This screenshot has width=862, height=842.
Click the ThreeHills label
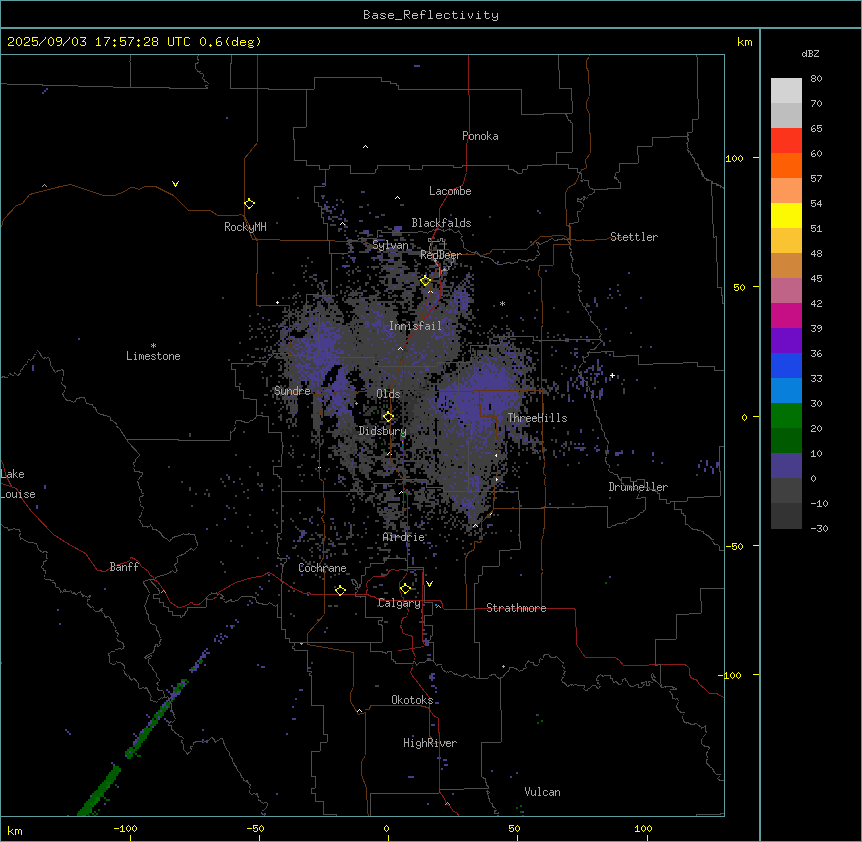537,418
